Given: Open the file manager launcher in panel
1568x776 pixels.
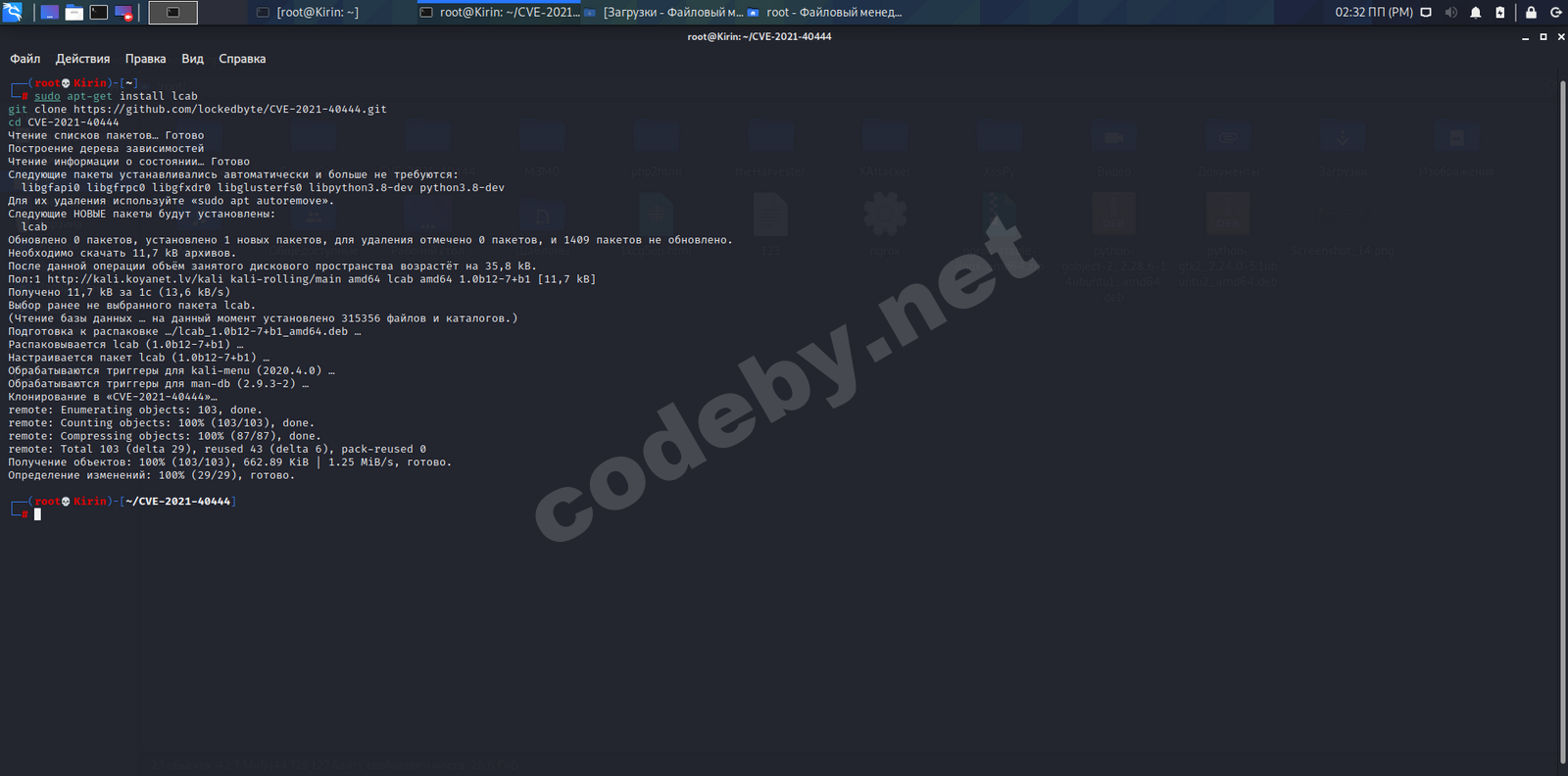Looking at the screenshot, I should tap(74, 13).
